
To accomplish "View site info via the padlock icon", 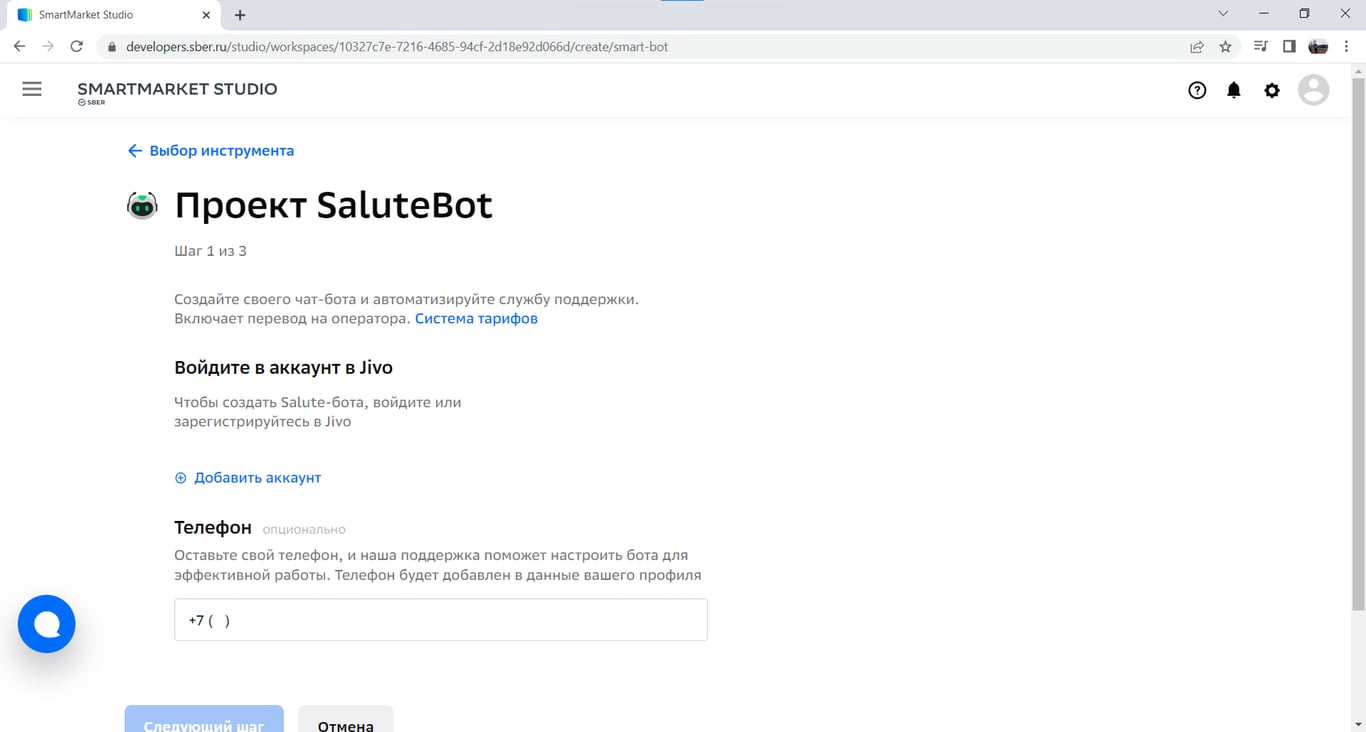I will (110, 46).
